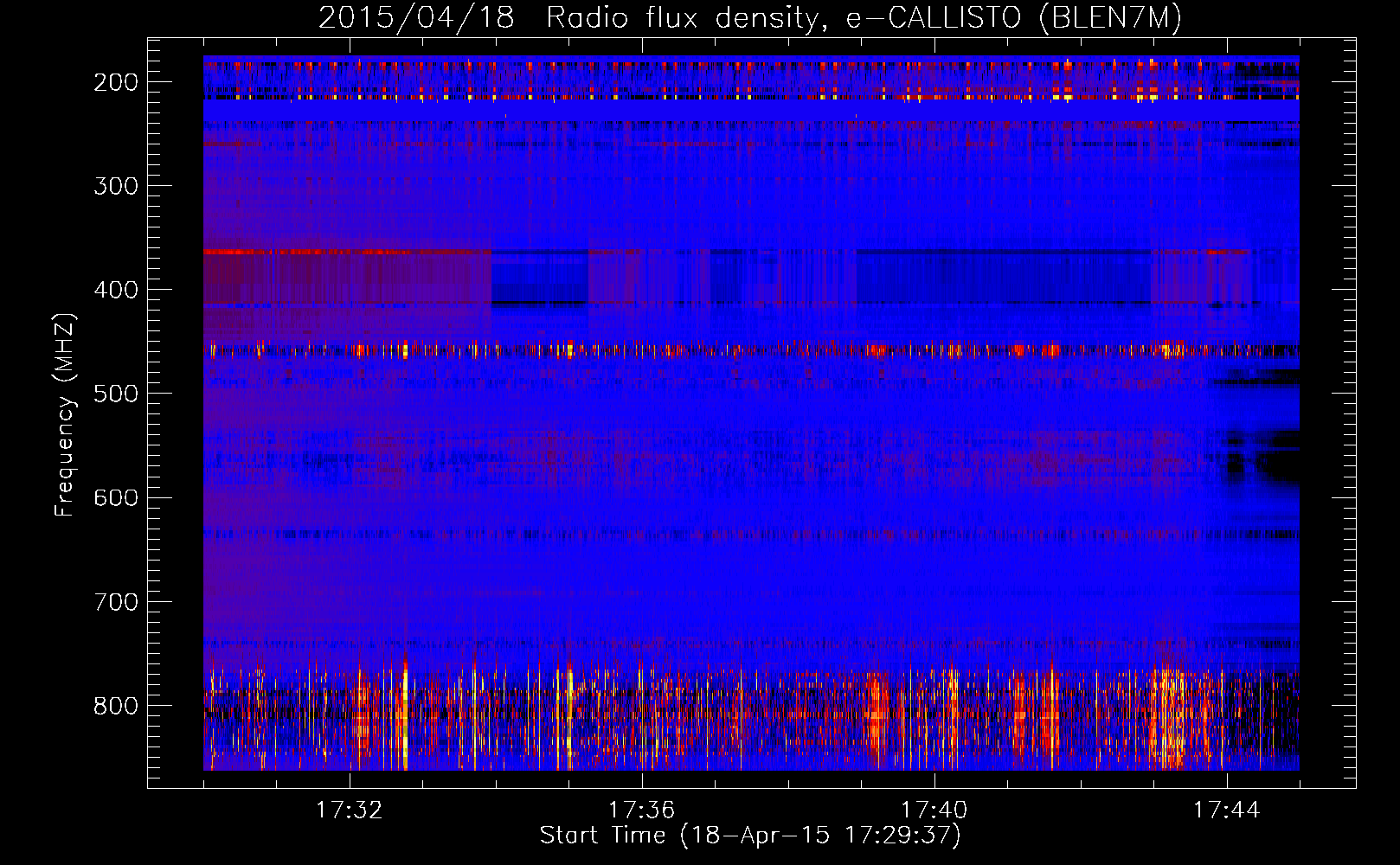Click the 'Frequency (MHZ)' axis label

(65, 414)
